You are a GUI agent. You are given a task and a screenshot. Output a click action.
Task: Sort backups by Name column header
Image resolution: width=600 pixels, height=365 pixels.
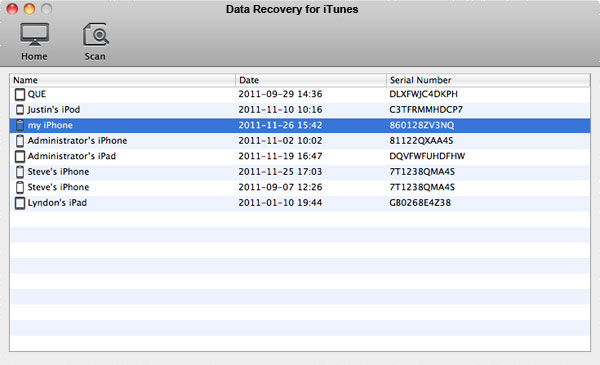(x=122, y=80)
